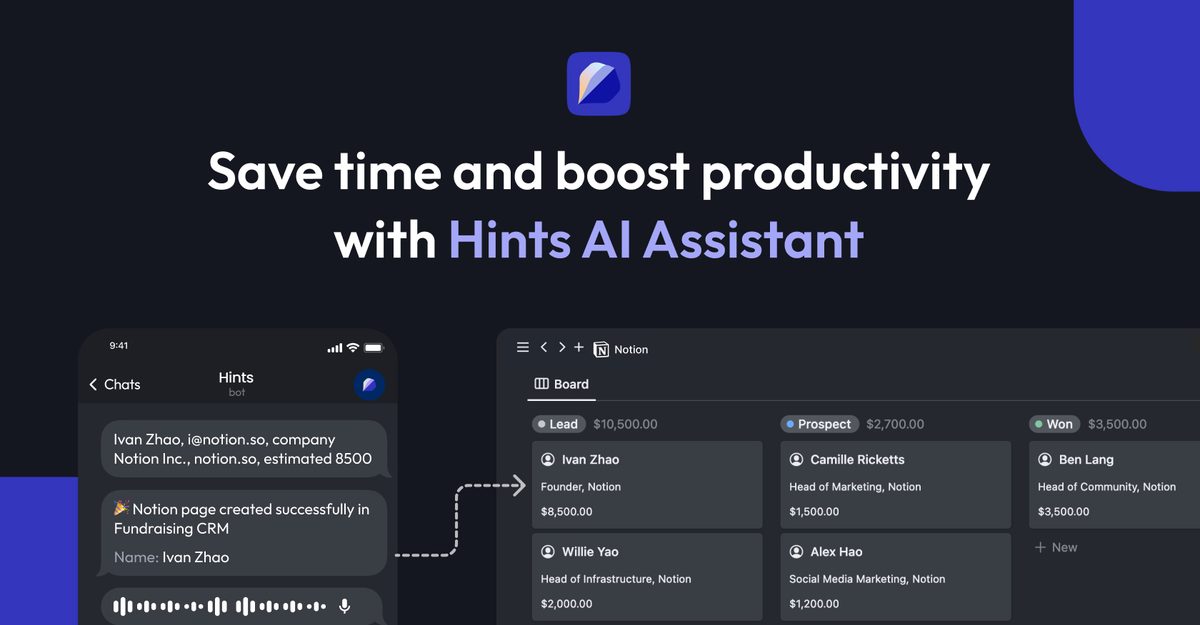Click the phone signal strength icon
The width and height of the screenshot is (1200, 625).
(x=335, y=347)
